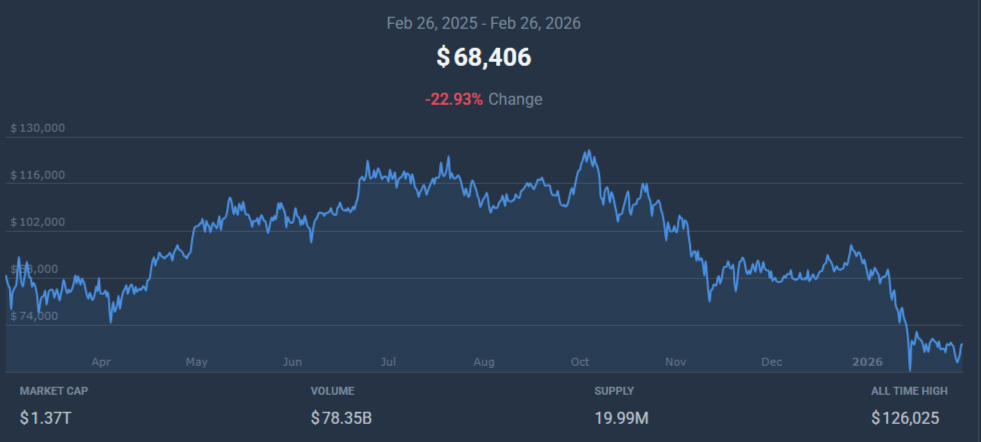This screenshot has width=981, height=442.
Task: Click the All Time High value $126,025
Action: click(x=905, y=417)
